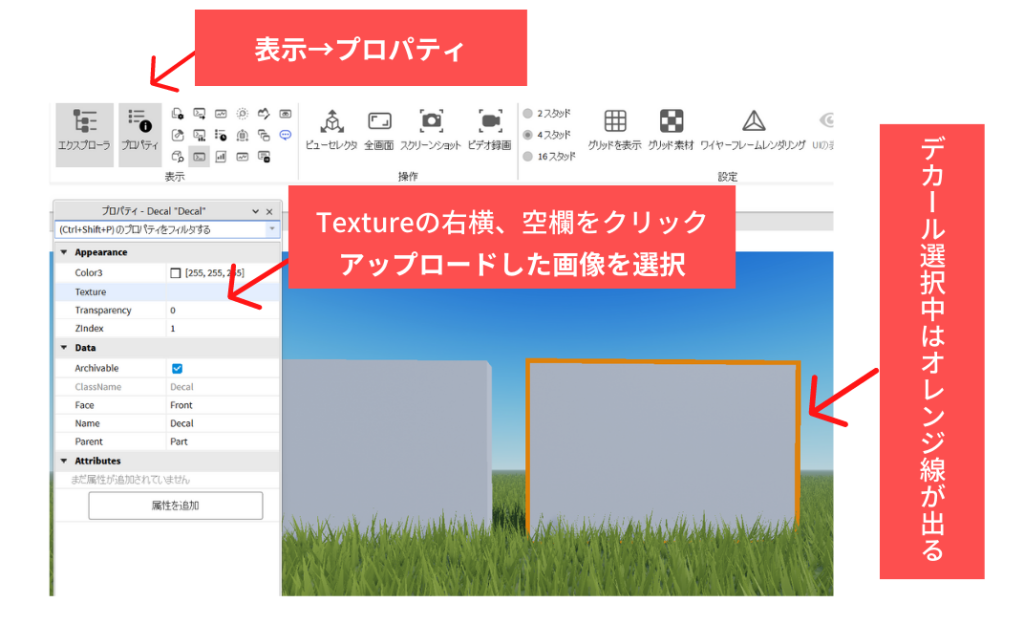This screenshot has height=624, width=1024.
Task: Click the Properties (プロパティ) ribbon icon
Action: coord(140,129)
